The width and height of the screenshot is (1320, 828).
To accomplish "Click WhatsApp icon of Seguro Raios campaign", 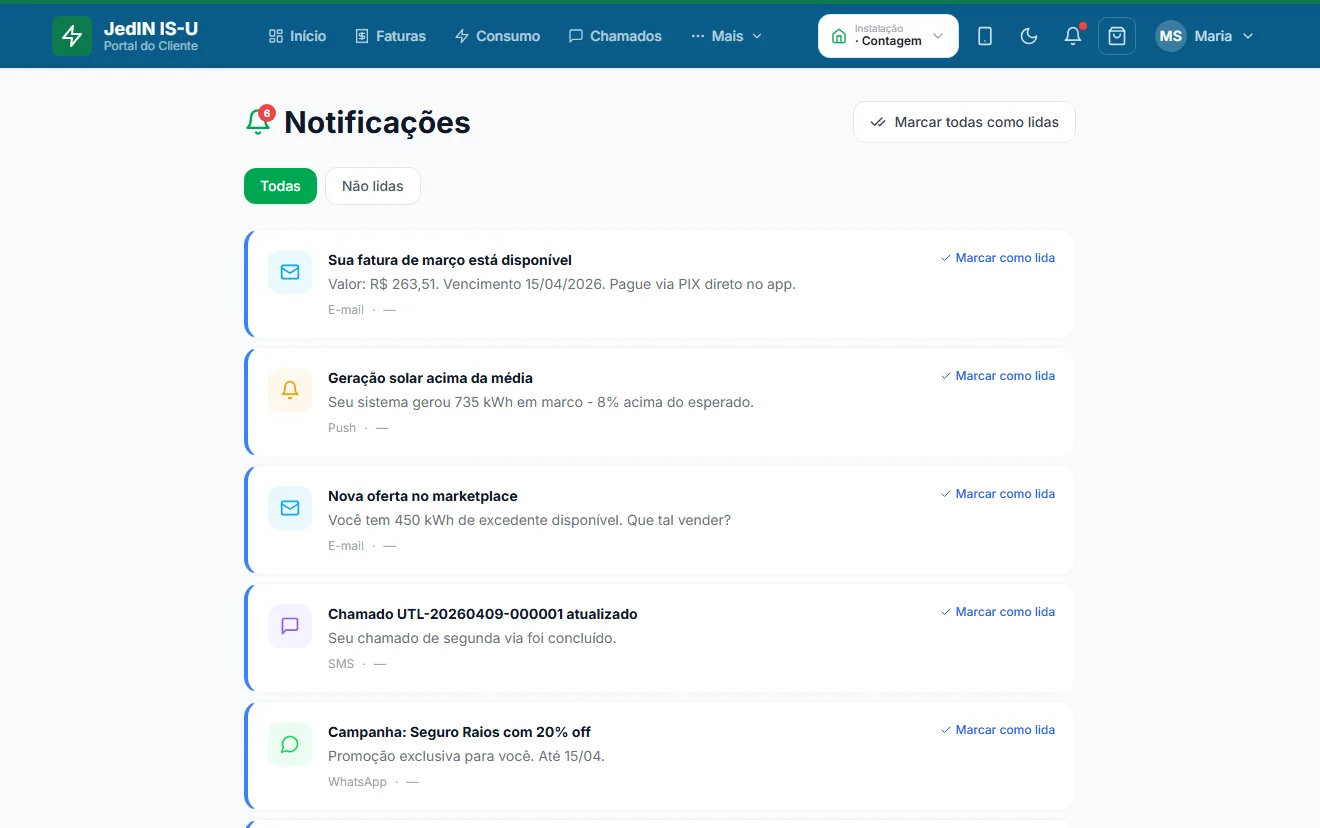I will click(290, 744).
